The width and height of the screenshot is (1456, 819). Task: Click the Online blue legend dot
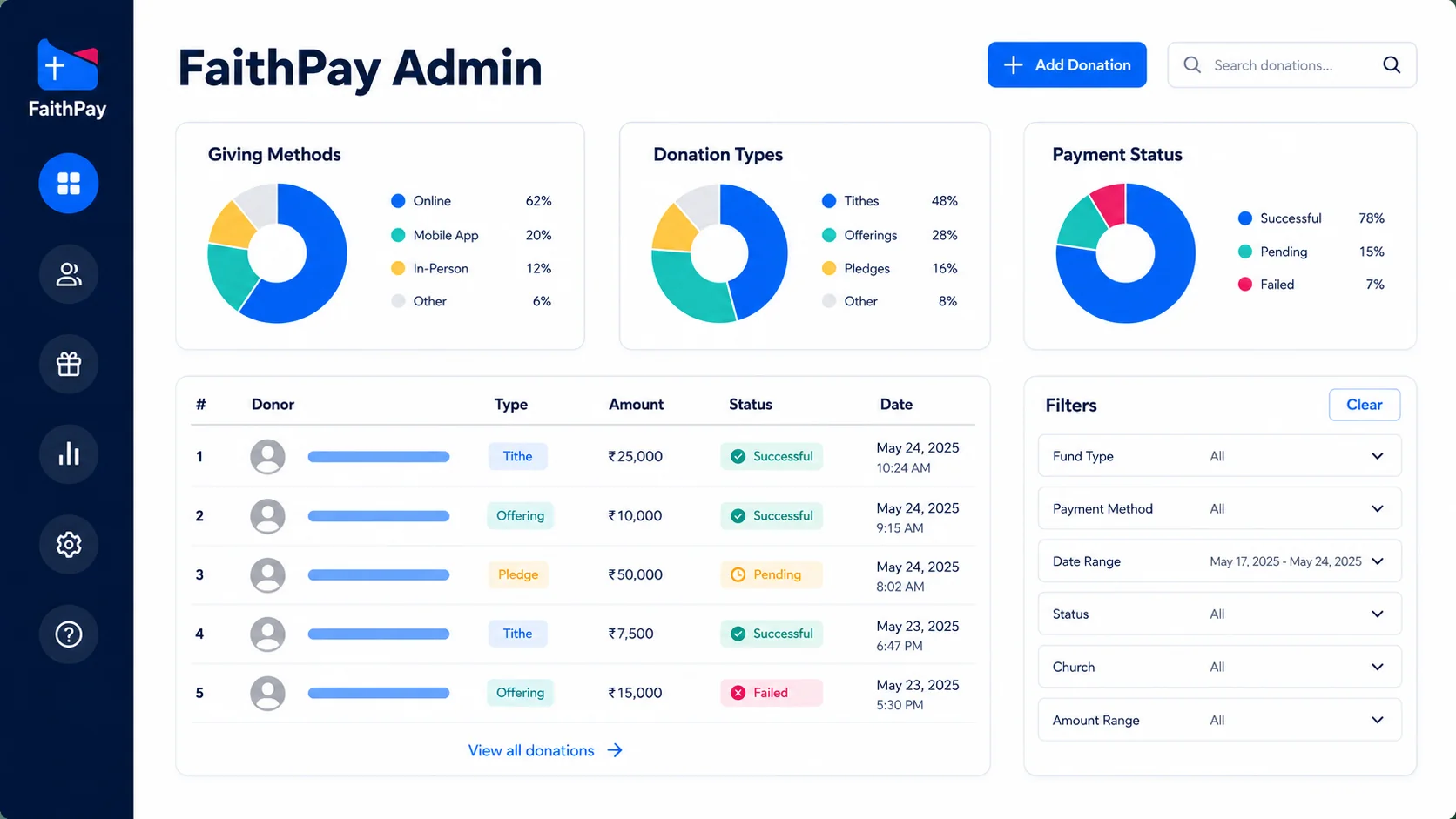point(398,201)
